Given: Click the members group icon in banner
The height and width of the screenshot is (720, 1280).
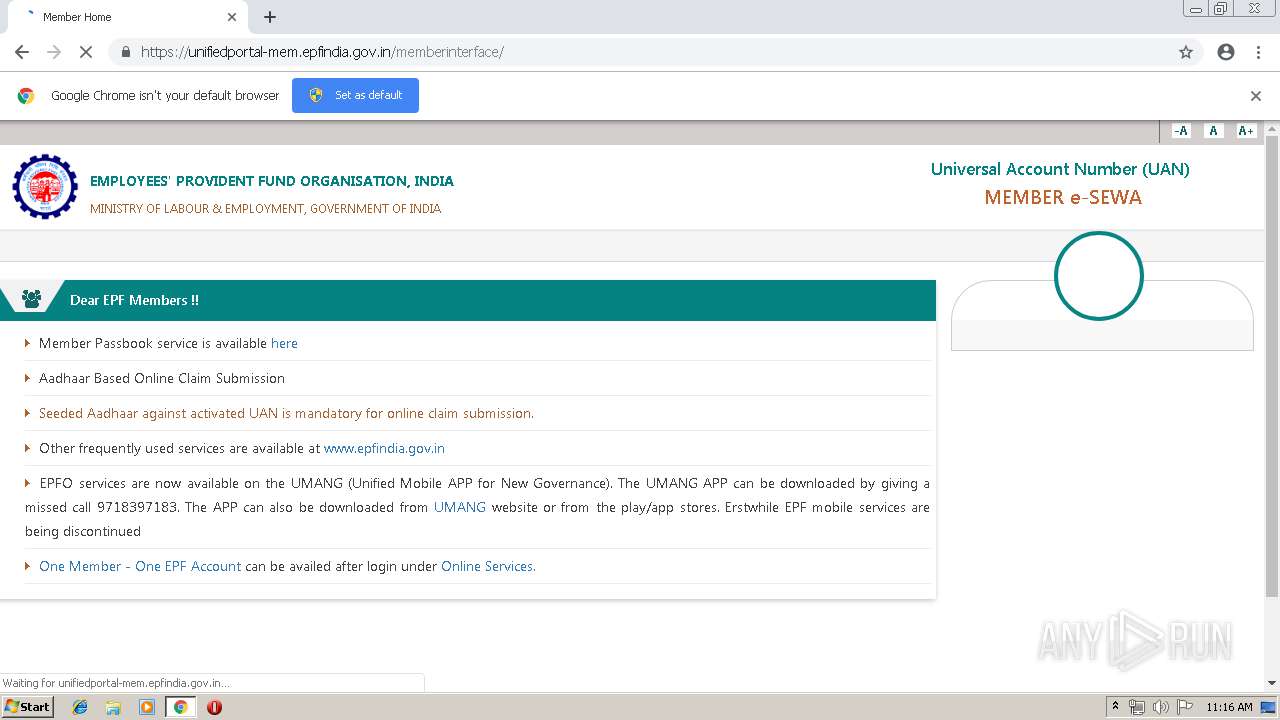Looking at the screenshot, I should click(31, 299).
